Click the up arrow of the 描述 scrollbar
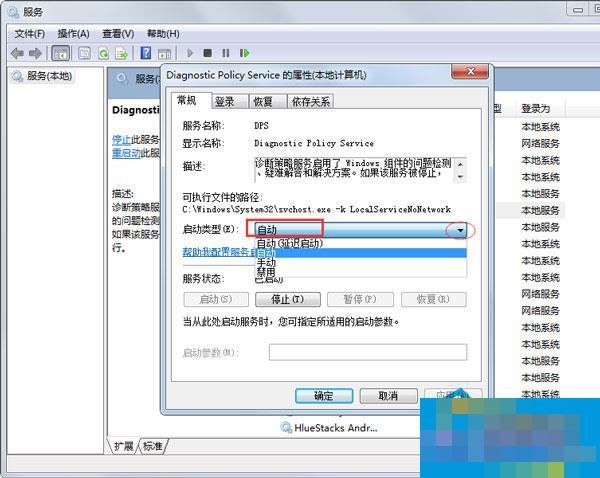This screenshot has height=478, width=600. (460, 164)
